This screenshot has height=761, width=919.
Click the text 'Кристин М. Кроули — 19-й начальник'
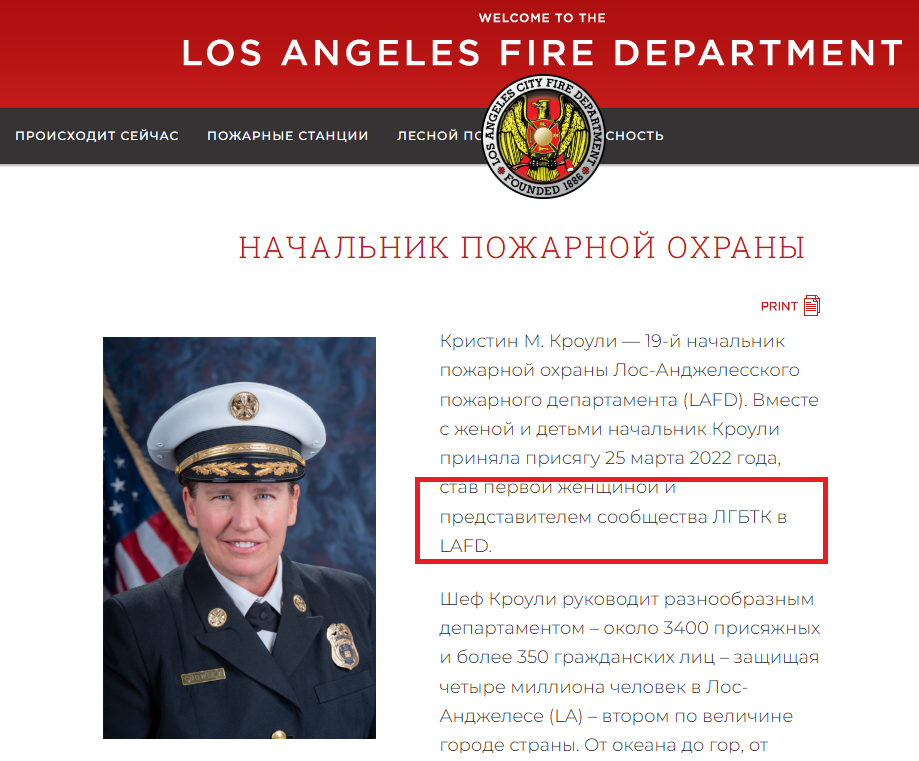[612, 341]
